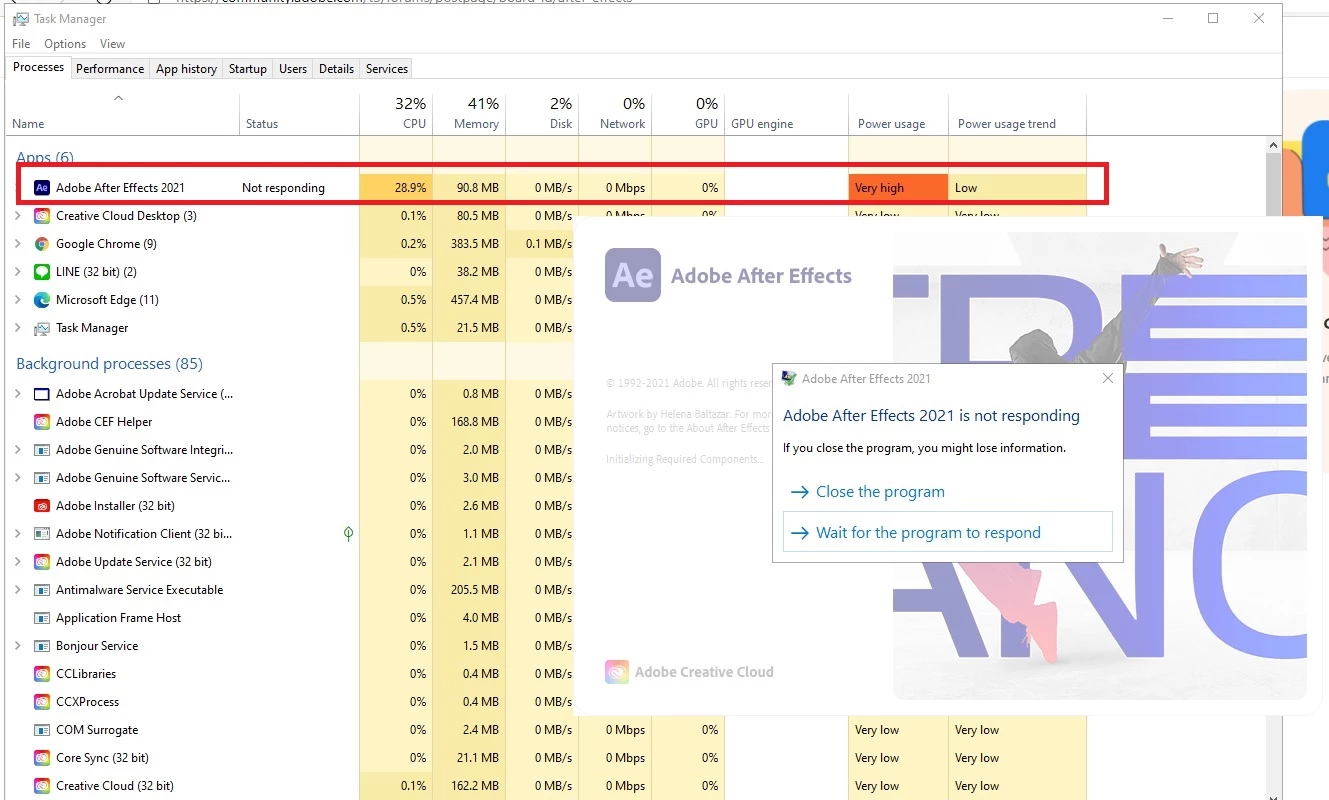
Task: Expand the Antimalware Service Executable row
Action: click(x=18, y=590)
